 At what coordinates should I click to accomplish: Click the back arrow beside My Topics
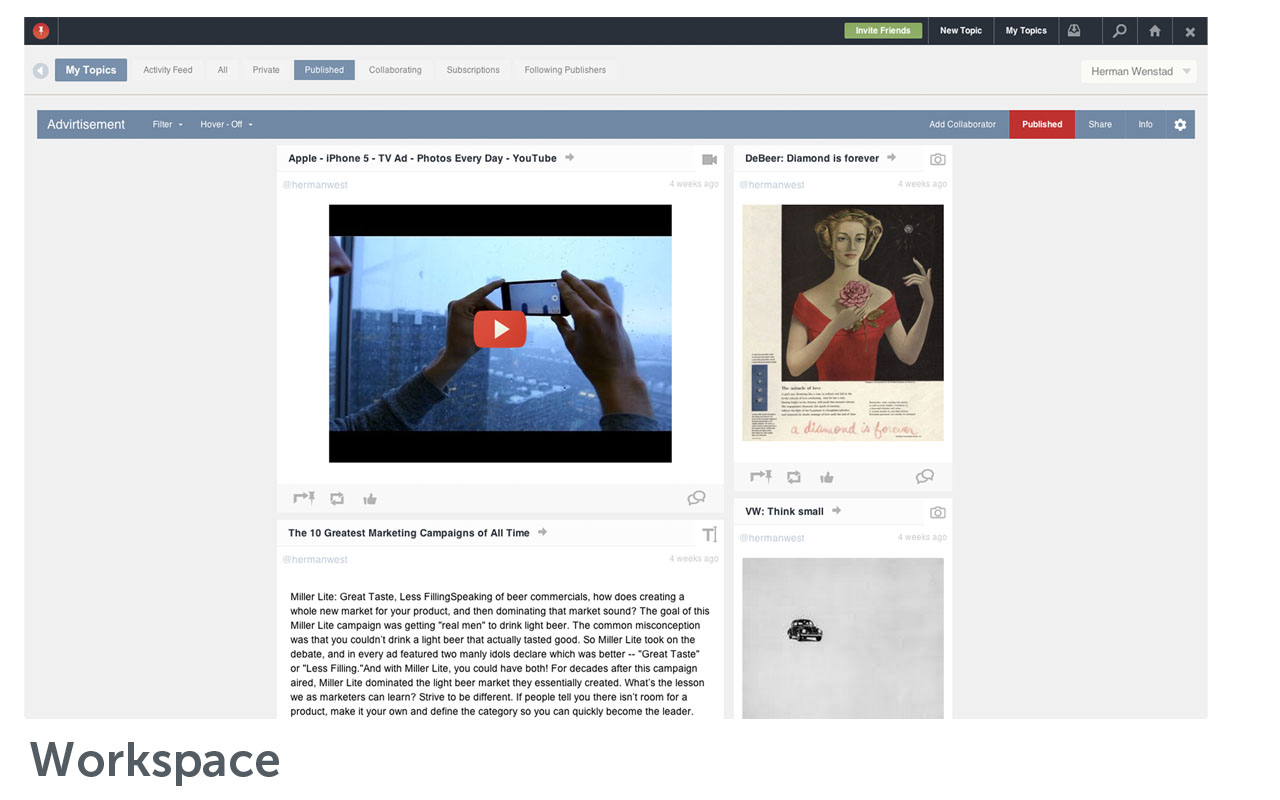click(41, 71)
